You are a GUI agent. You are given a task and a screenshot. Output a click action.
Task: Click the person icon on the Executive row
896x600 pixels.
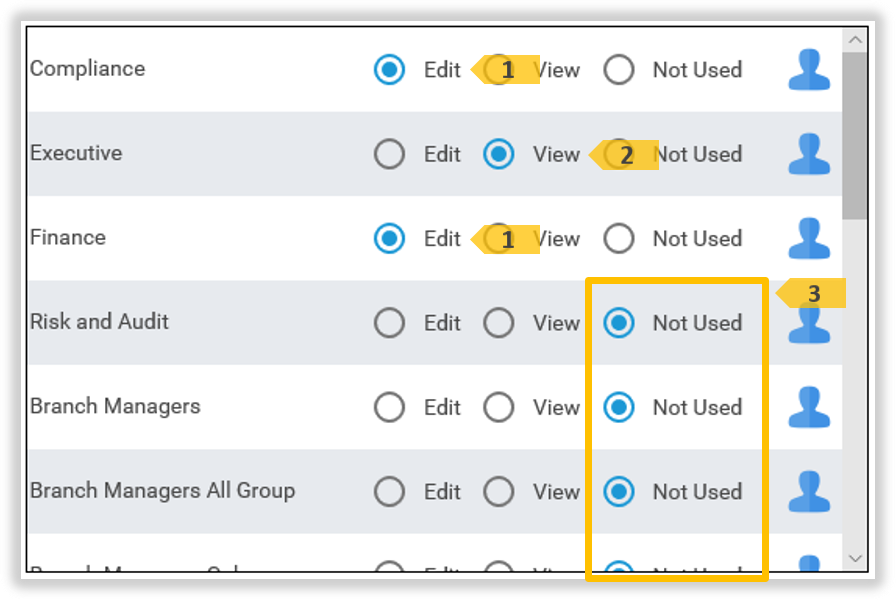(x=809, y=155)
